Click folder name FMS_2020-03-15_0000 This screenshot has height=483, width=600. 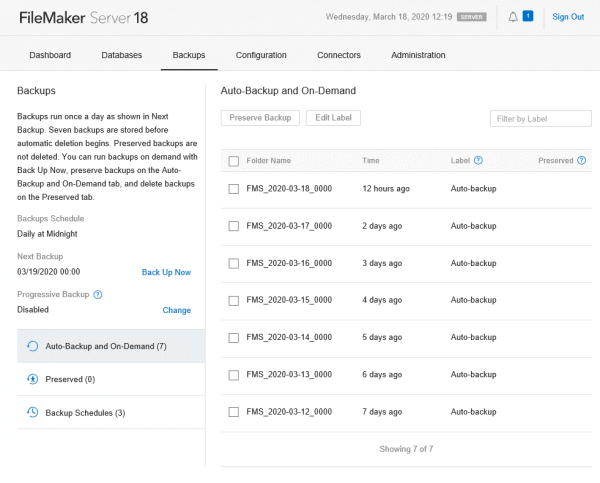tap(289, 300)
